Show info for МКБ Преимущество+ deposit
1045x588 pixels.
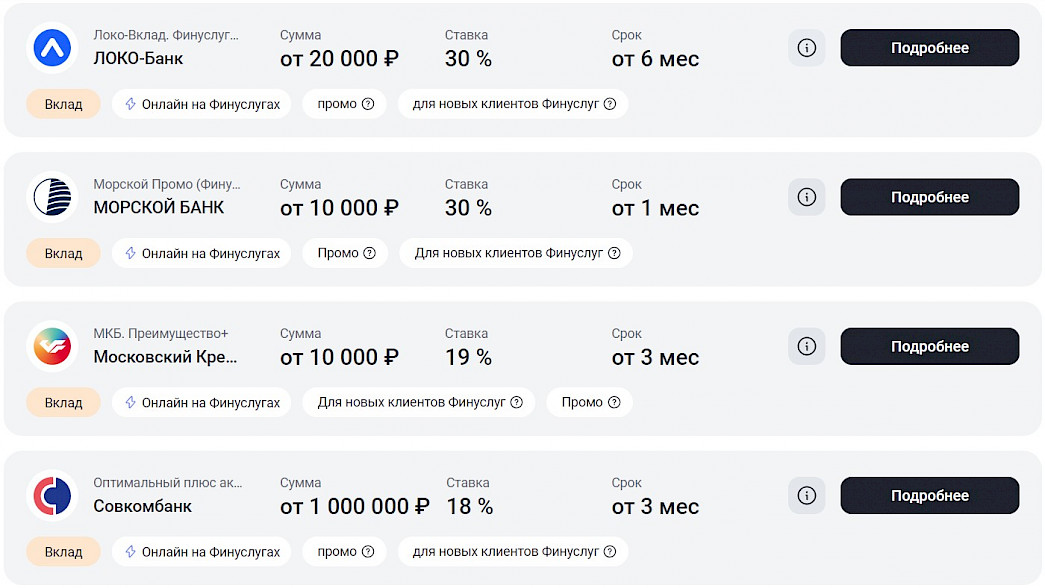(806, 346)
